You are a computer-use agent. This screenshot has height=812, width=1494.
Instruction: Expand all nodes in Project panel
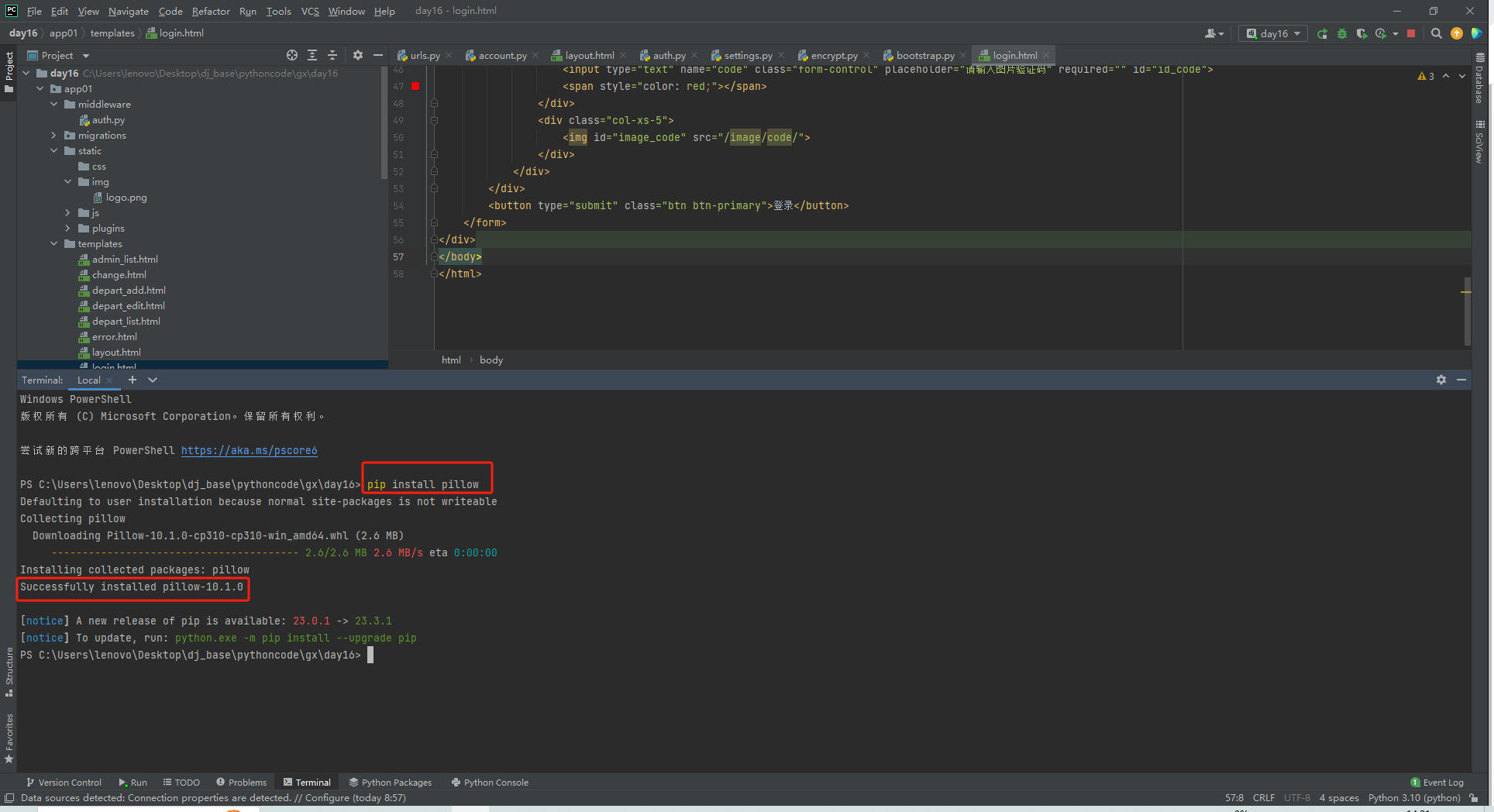(312, 55)
